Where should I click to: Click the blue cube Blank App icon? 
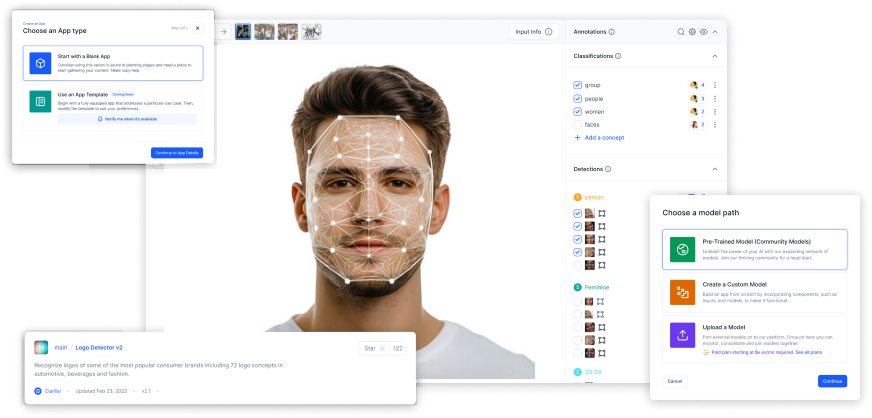click(40, 63)
